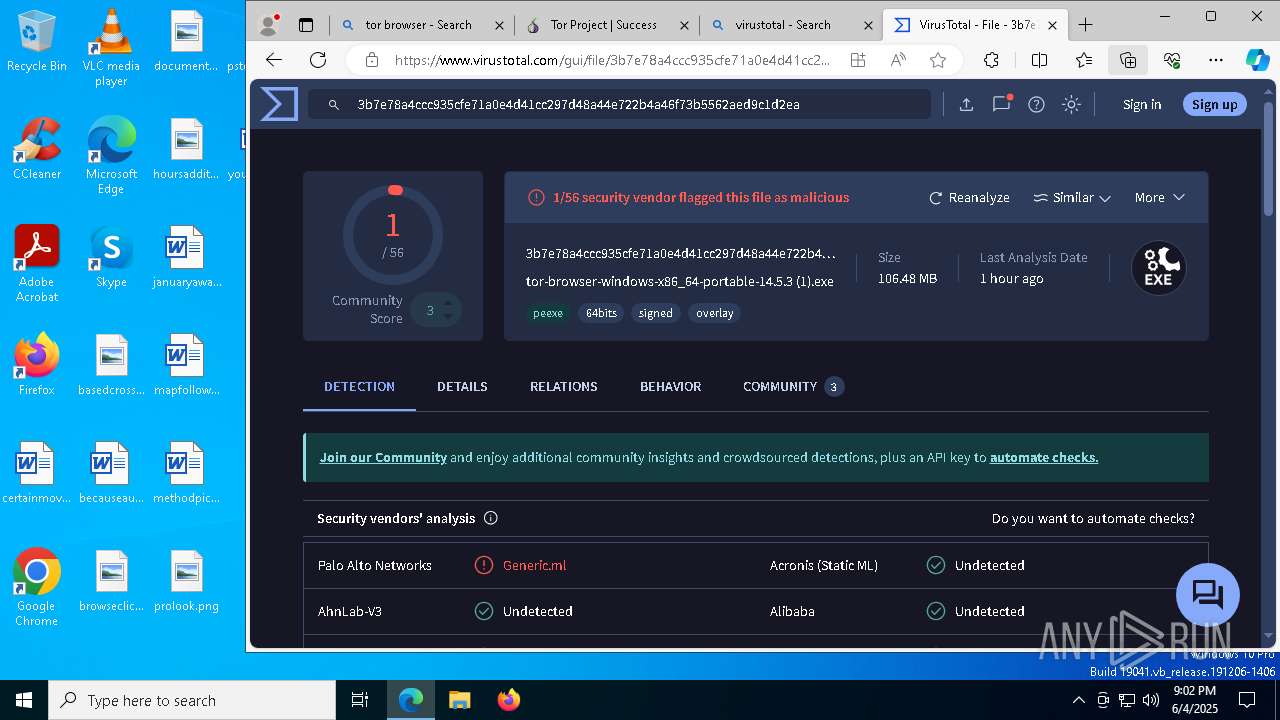Open Edge settings and more menu
The width and height of the screenshot is (1280, 720).
1216,60
